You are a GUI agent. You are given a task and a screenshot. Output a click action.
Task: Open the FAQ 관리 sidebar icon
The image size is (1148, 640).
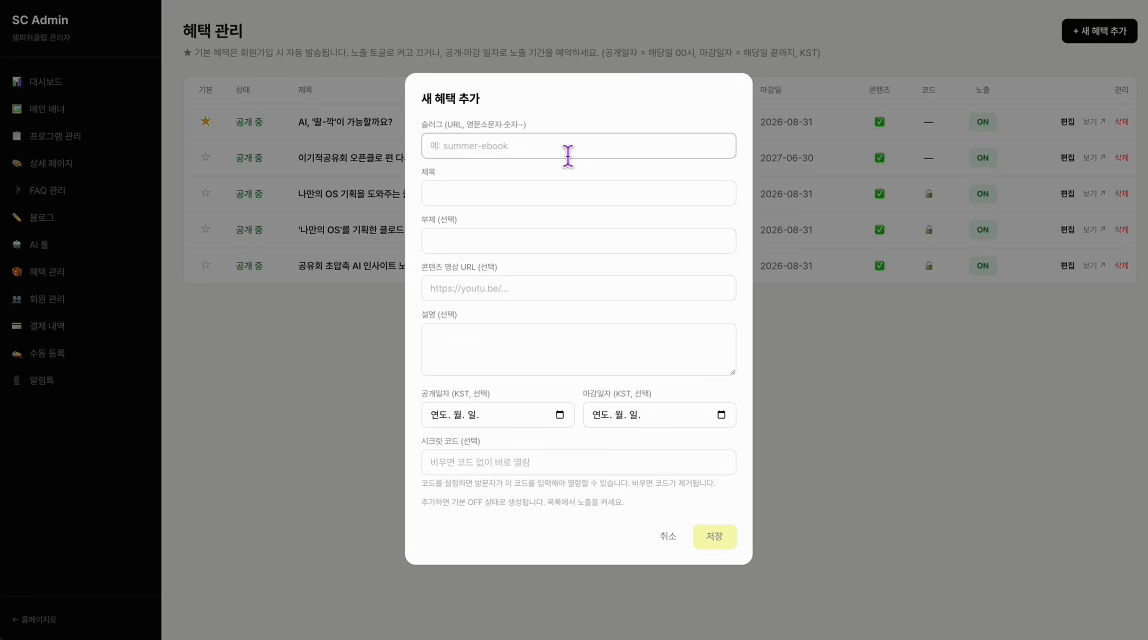click(17, 190)
